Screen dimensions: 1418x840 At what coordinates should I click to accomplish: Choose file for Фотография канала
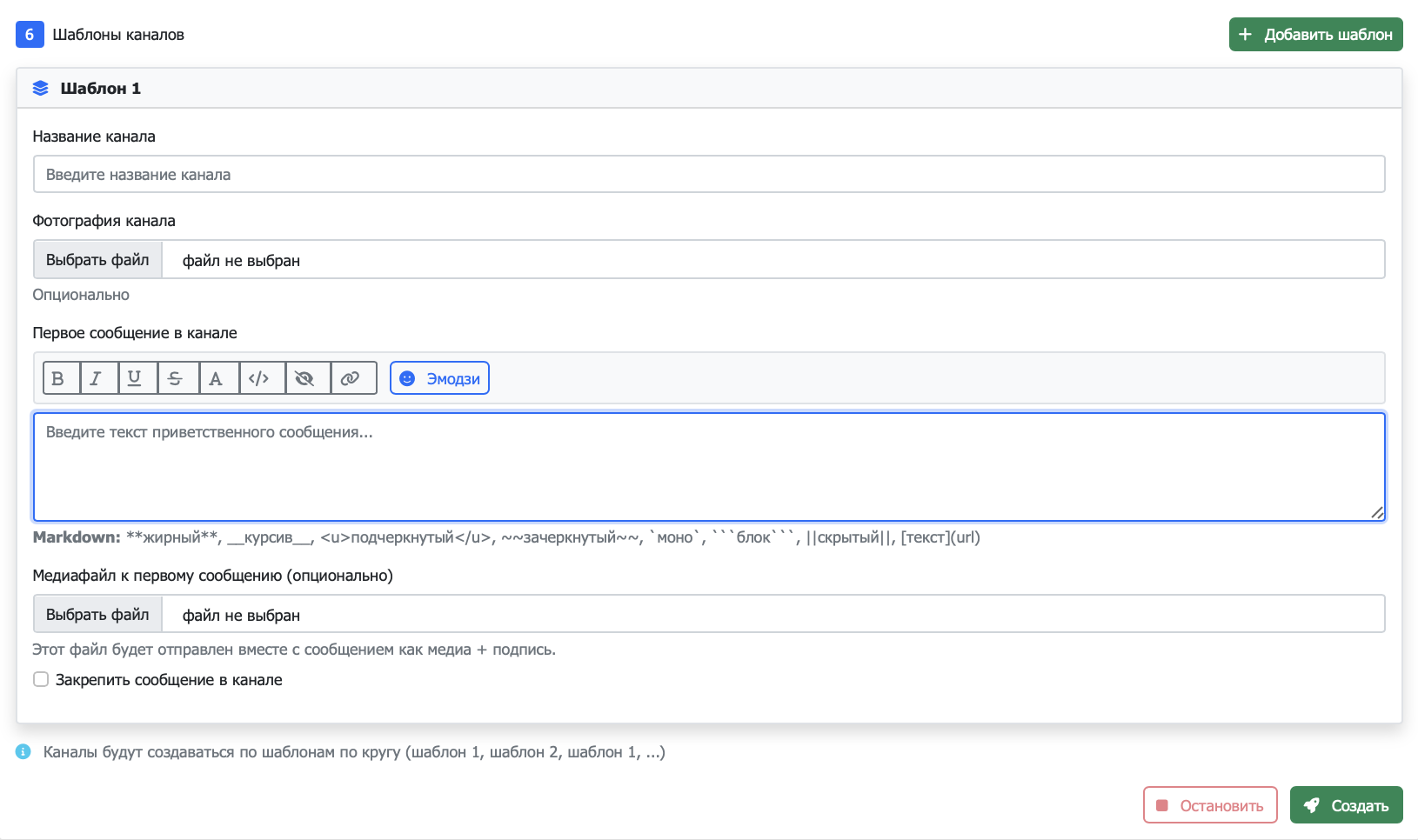tap(97, 260)
